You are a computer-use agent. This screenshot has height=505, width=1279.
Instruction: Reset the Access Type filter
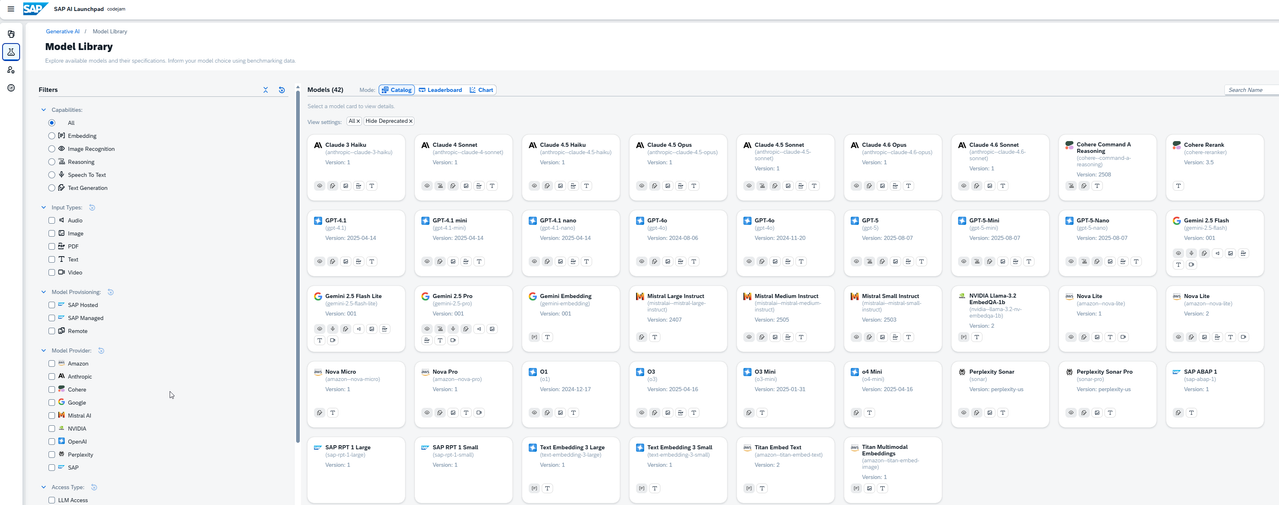(x=94, y=487)
